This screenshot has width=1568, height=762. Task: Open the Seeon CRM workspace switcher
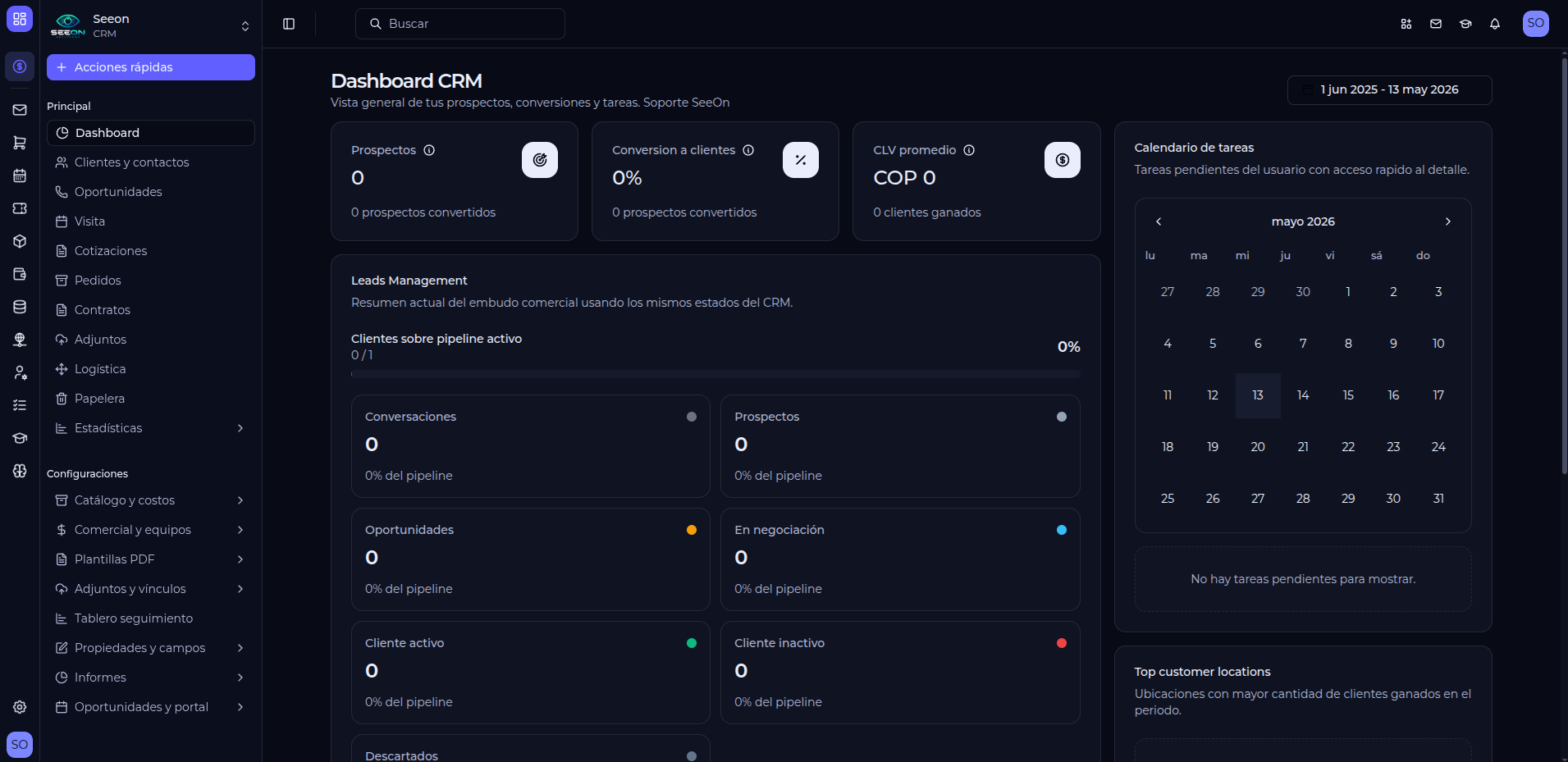click(151, 25)
